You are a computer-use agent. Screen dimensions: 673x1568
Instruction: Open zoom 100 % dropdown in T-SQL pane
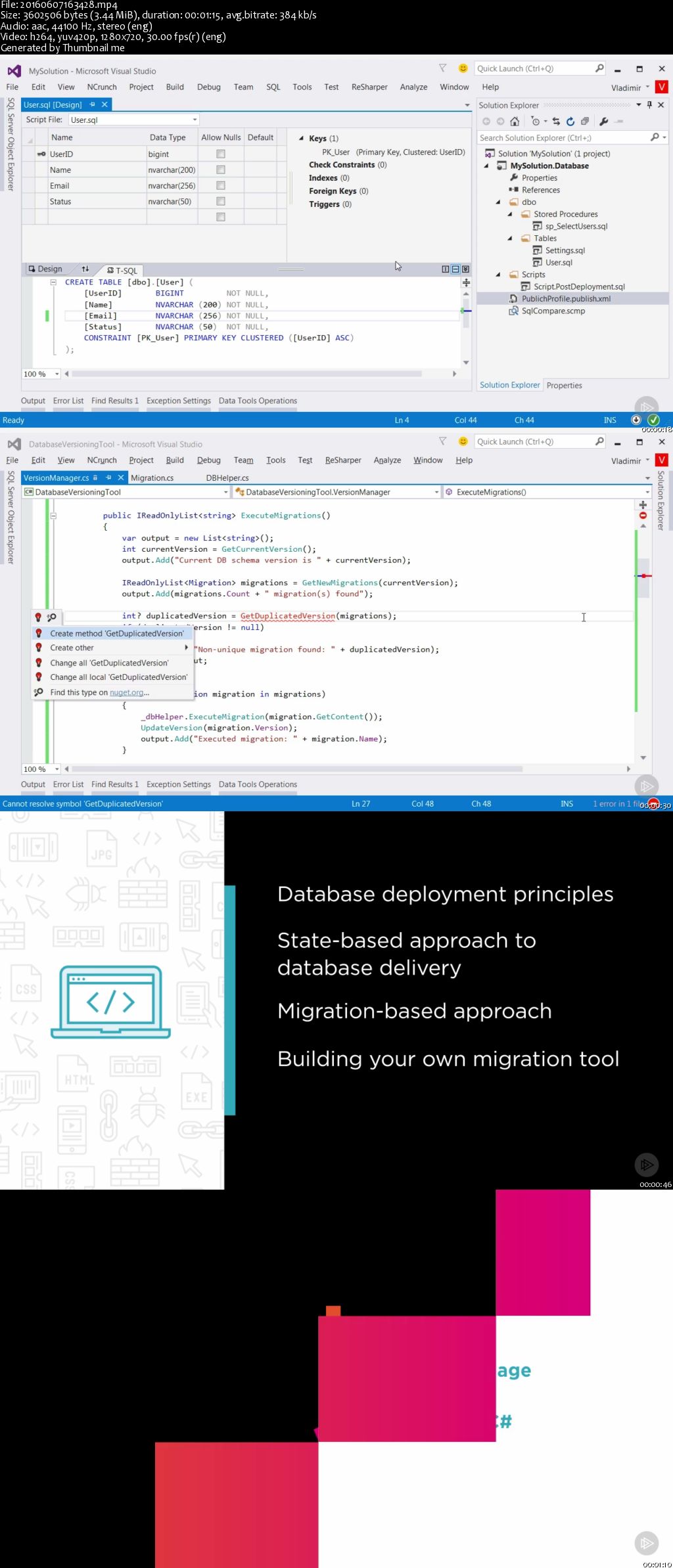57,374
